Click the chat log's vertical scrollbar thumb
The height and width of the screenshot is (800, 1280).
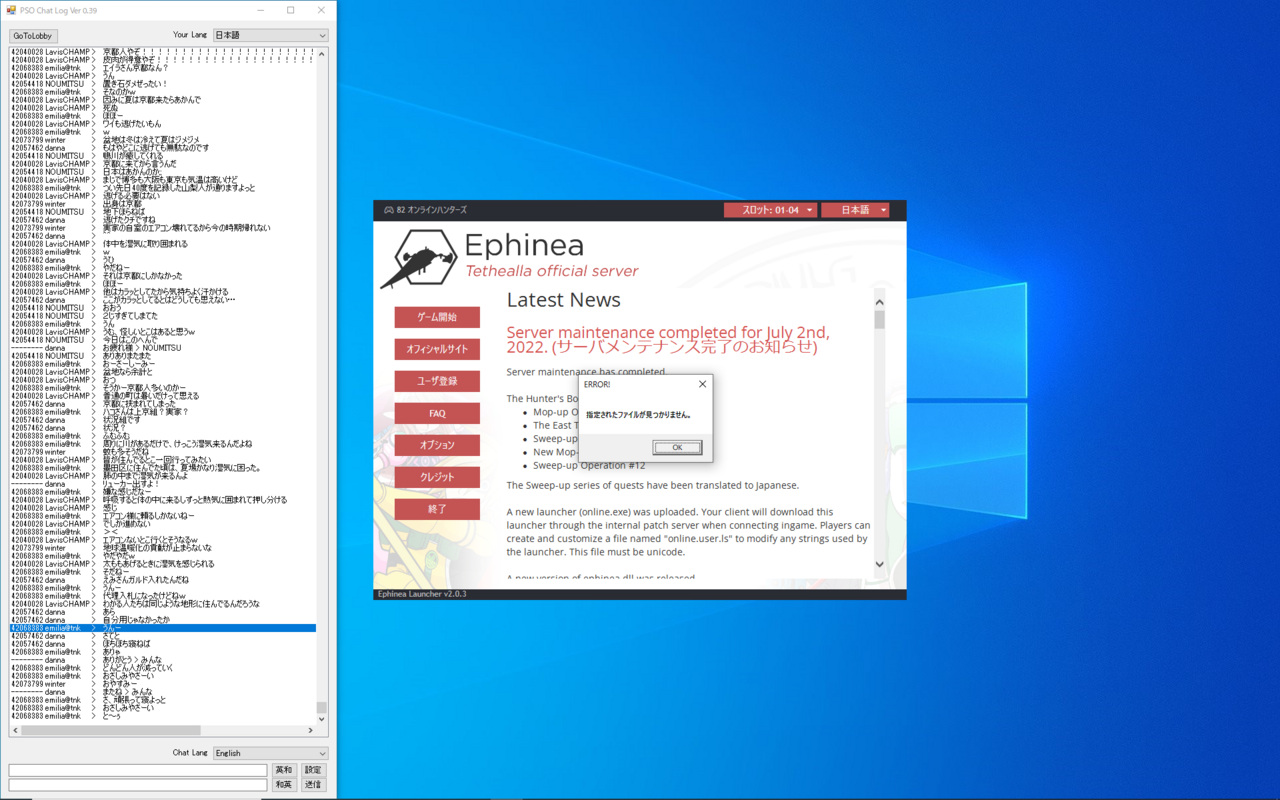pos(321,708)
